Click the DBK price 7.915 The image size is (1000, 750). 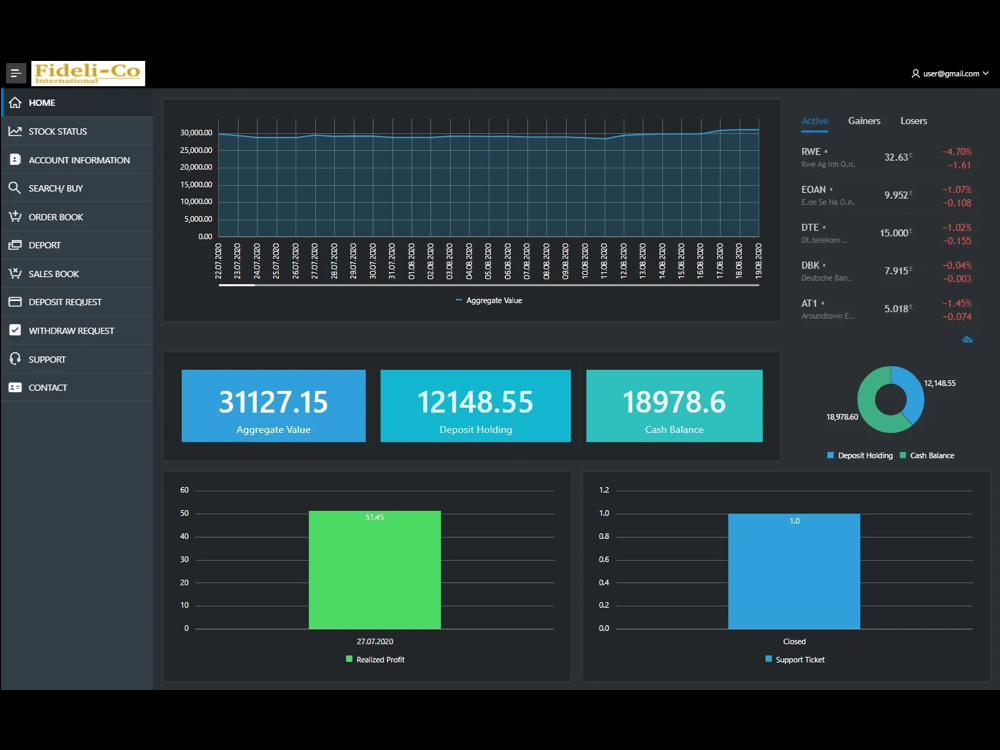click(897, 271)
